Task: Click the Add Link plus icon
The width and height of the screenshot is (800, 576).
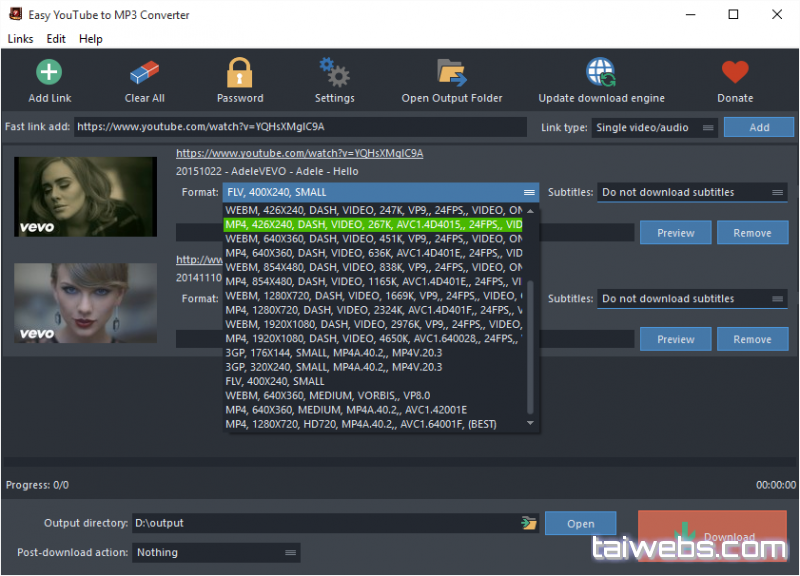Action: tap(49, 73)
